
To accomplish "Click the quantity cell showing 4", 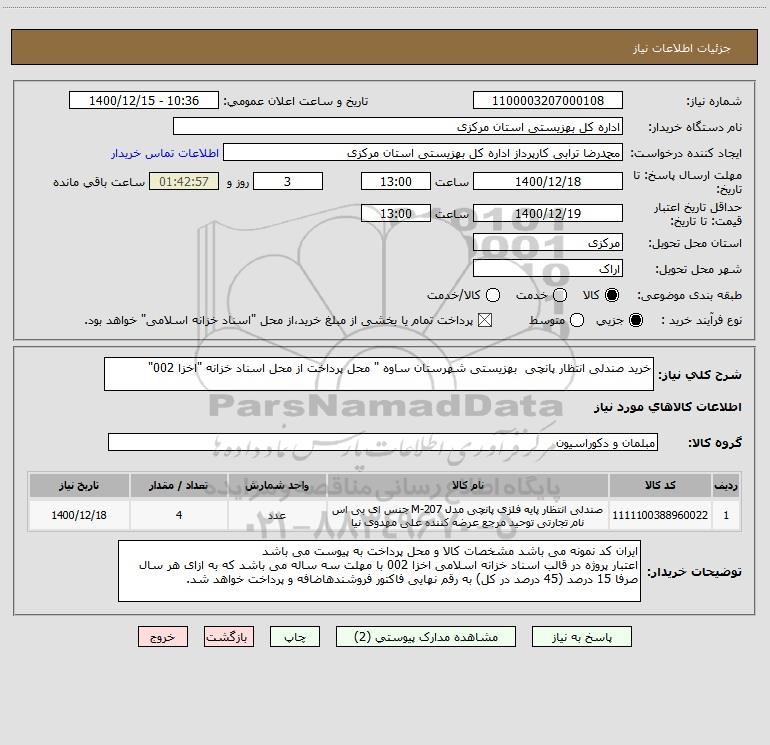I will pos(179,515).
